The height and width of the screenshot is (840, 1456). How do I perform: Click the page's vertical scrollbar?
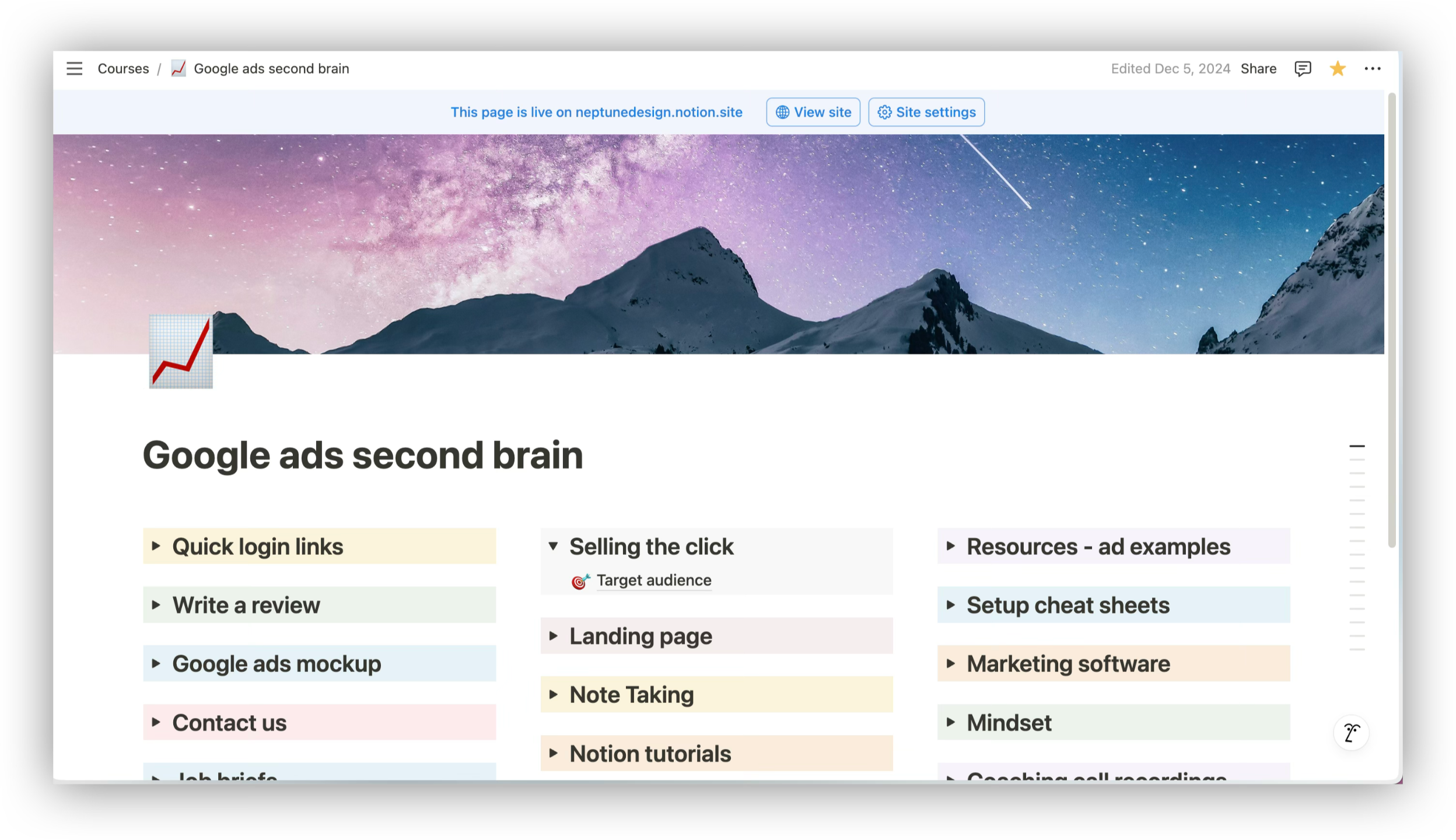tap(1392, 321)
